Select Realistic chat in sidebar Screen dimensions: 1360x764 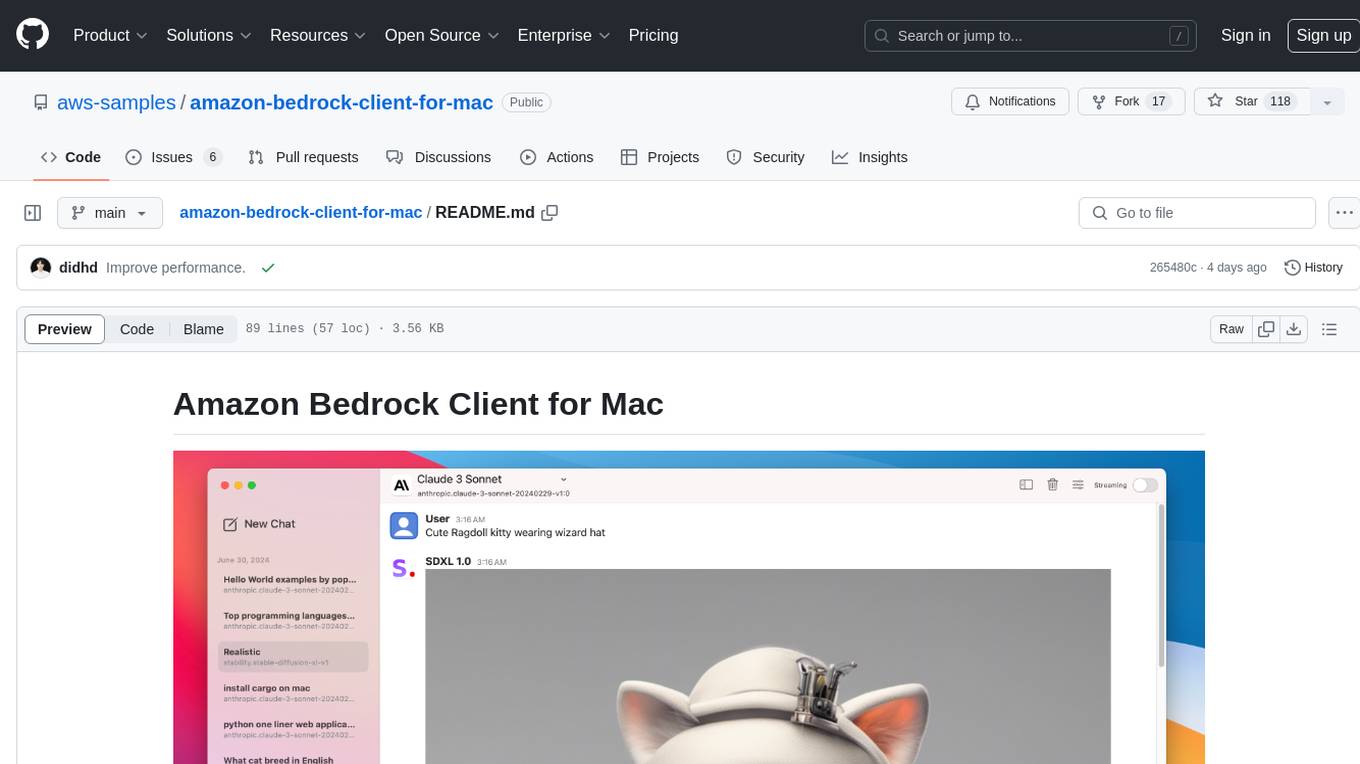pyautogui.click(x=293, y=657)
